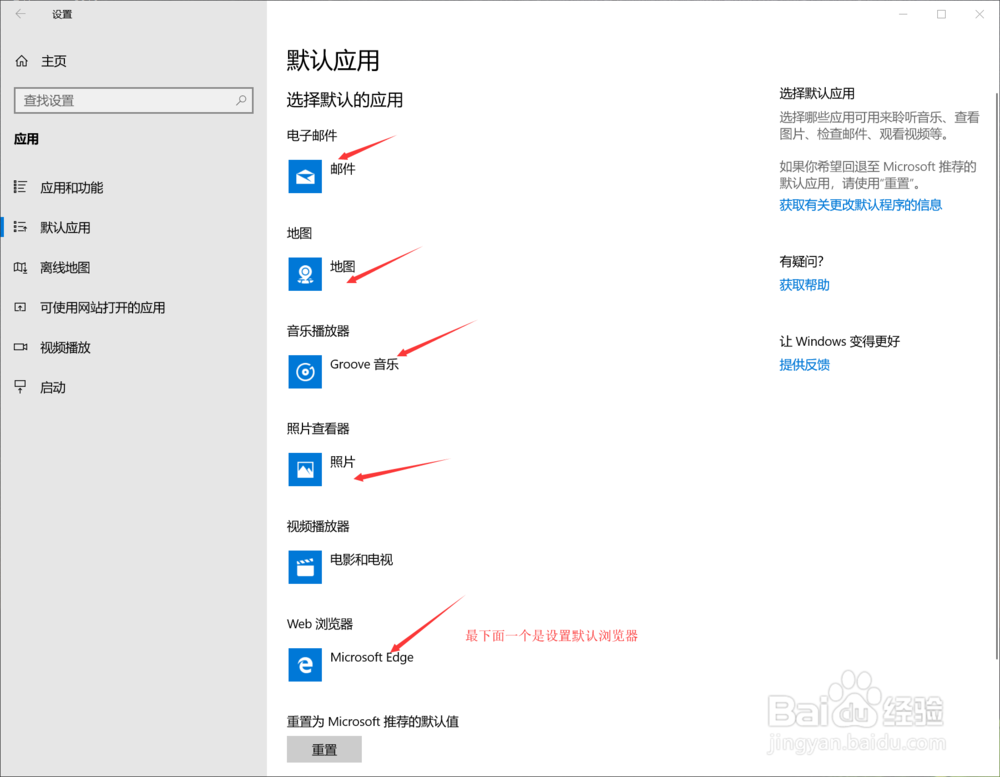Change default photo viewer 照片
This screenshot has width=1000, height=777.
pos(342,462)
